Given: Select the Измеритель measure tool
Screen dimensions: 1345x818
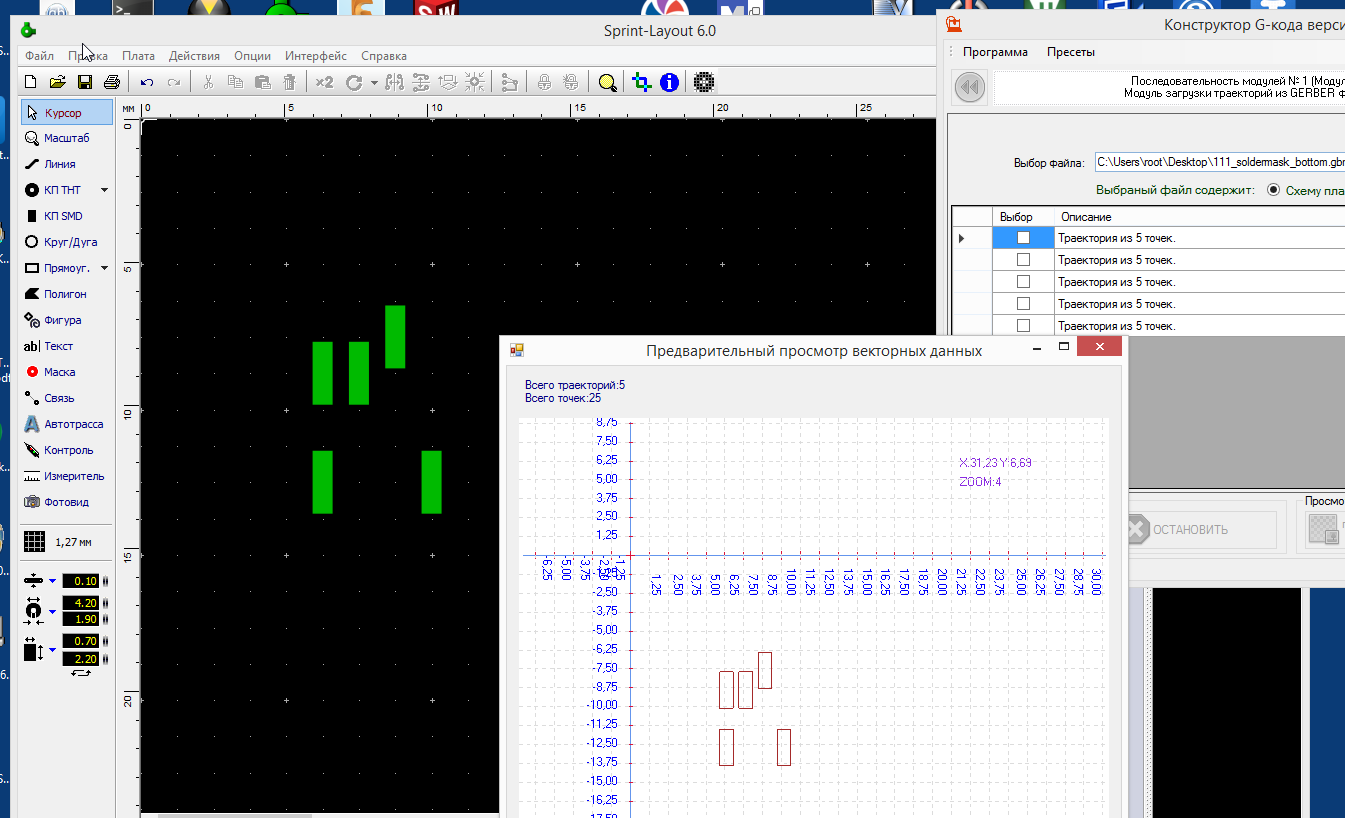Looking at the screenshot, I should [x=67, y=476].
